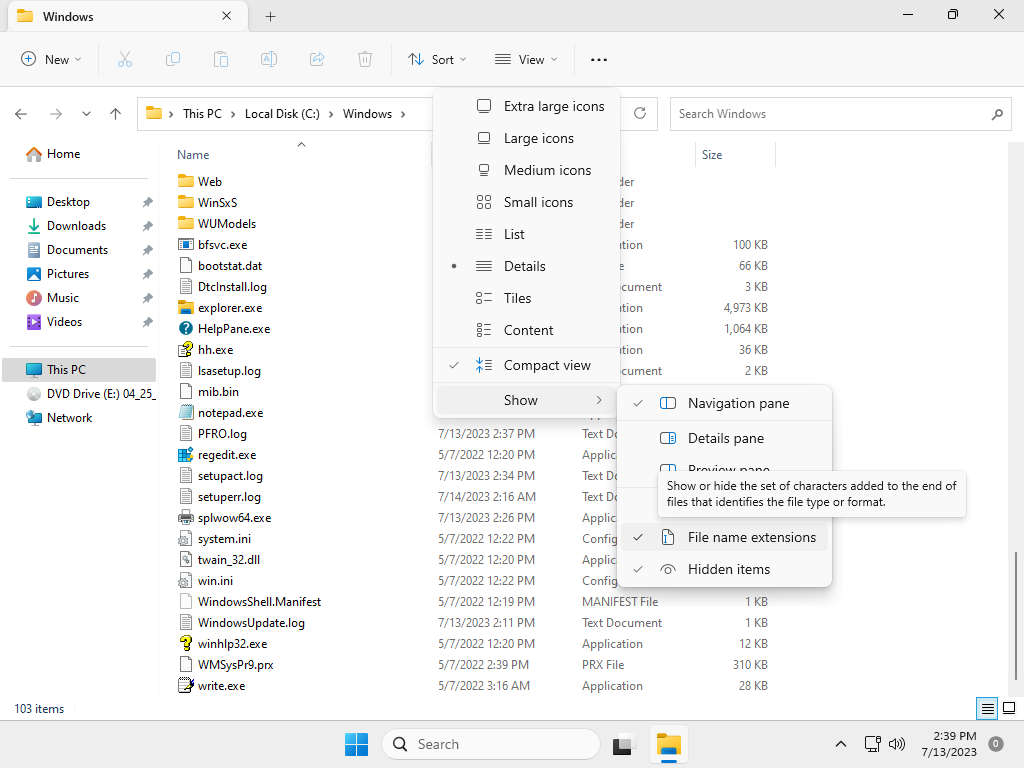Choose Small icons layout
Viewport: 1024px width, 768px height.
[526, 202]
